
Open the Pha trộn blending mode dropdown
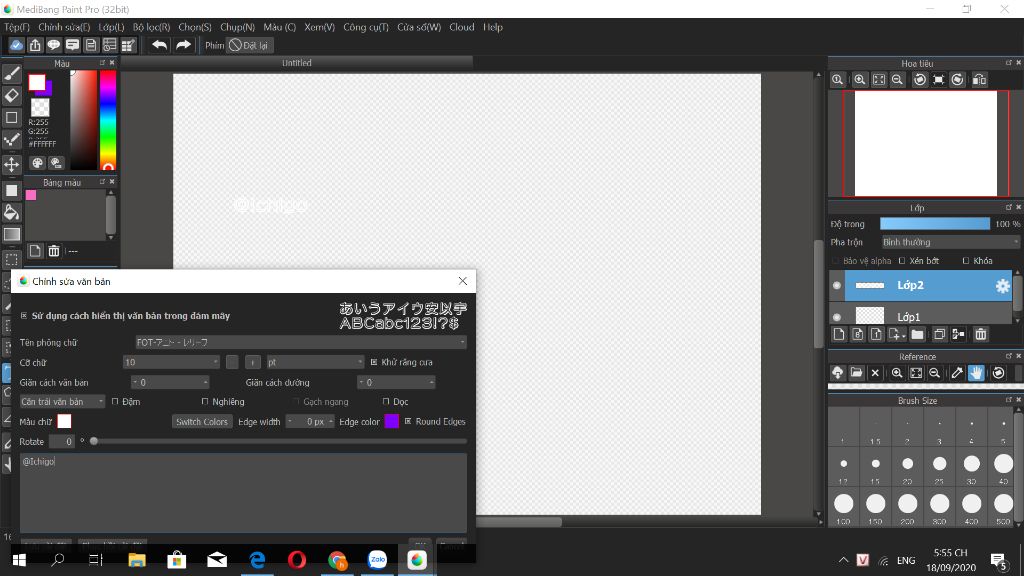[x=950, y=242]
